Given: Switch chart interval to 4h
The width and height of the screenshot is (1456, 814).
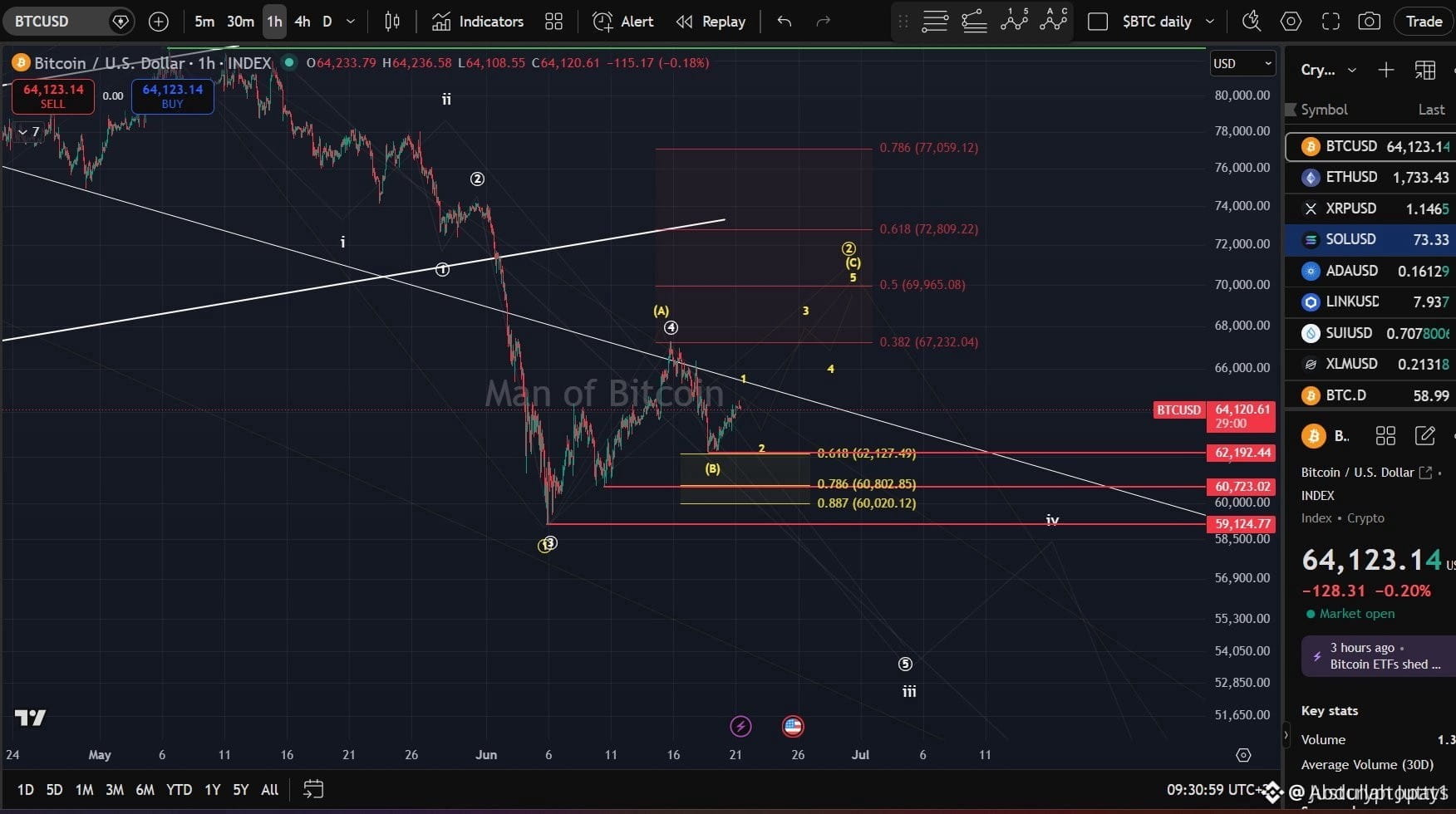Looking at the screenshot, I should [303, 22].
